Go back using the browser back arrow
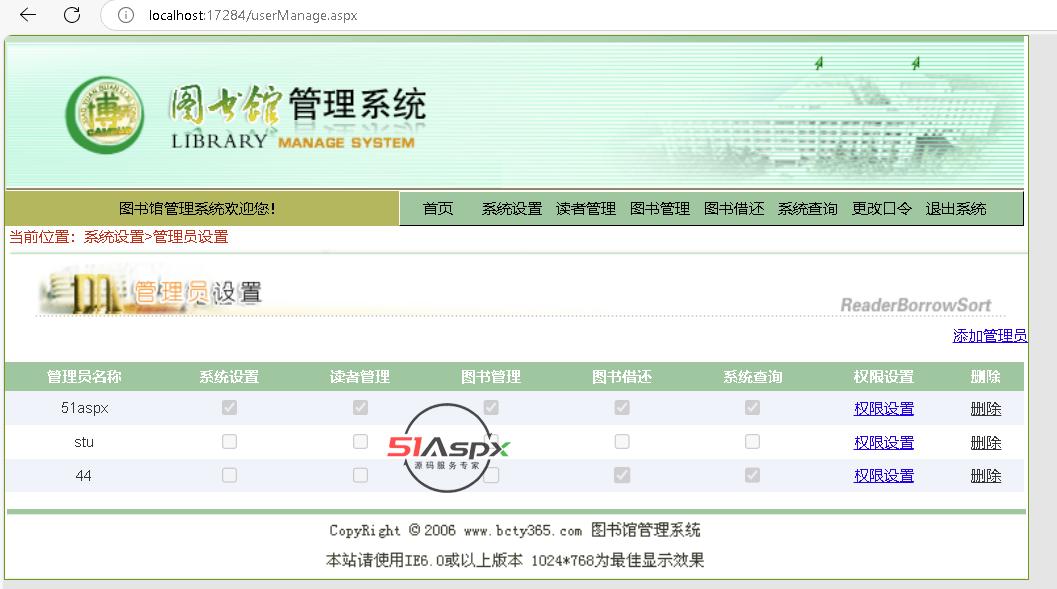This screenshot has width=1057, height=589. coord(28,15)
